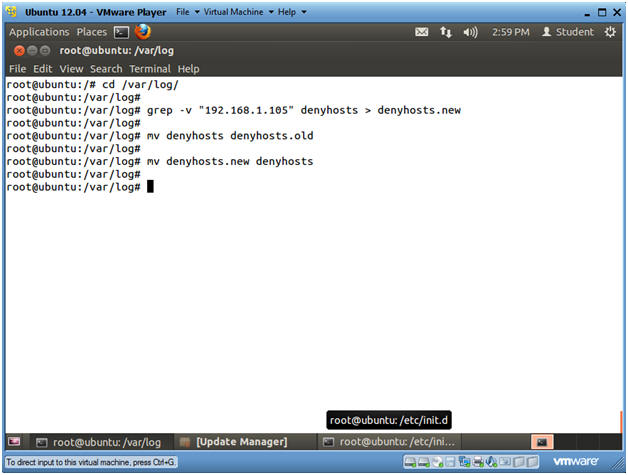Open the terminal launcher in top panel
Screen dimensions: 628x475
point(121,32)
